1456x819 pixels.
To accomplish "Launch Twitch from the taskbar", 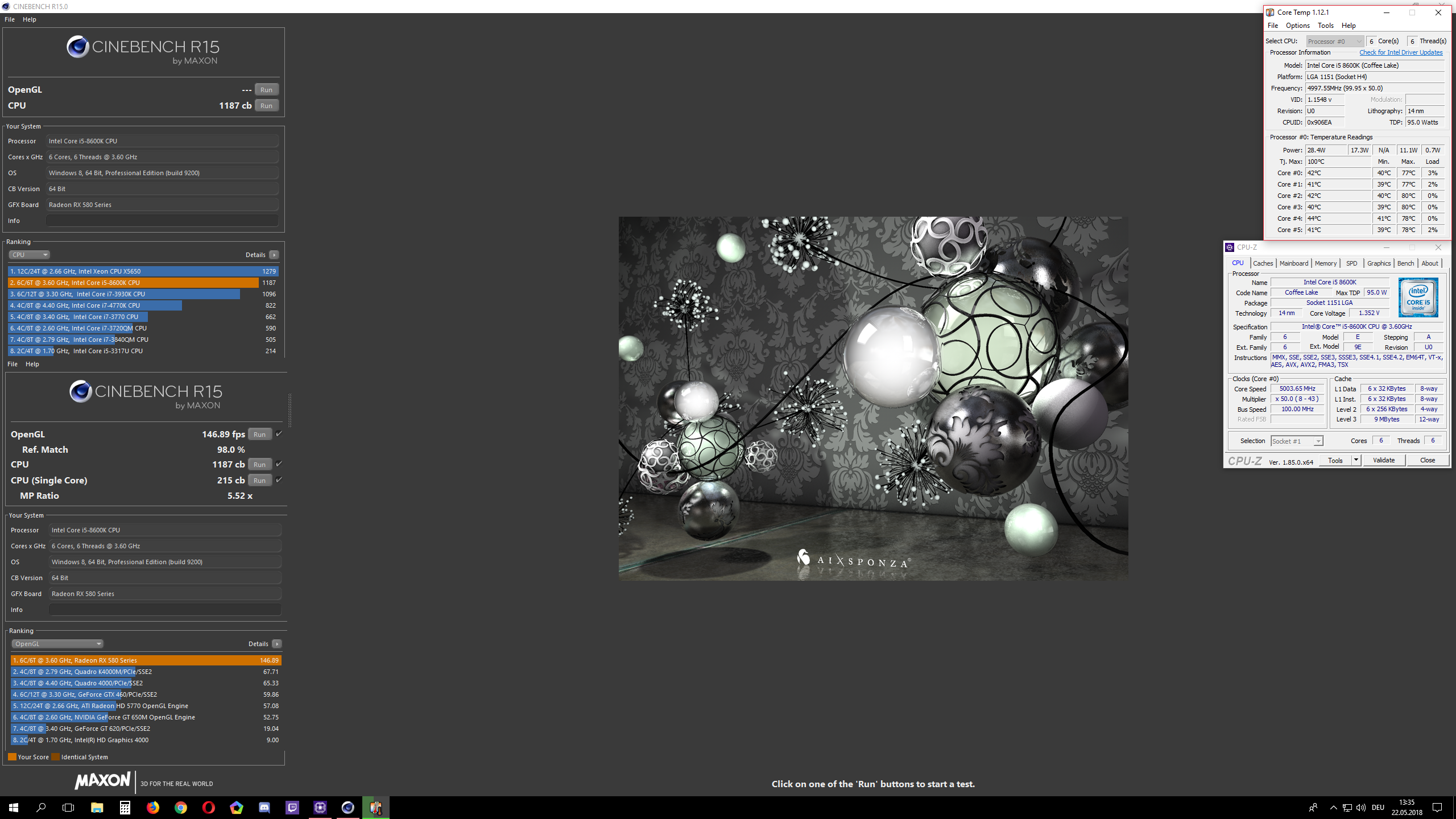I will pyautogui.click(x=292, y=807).
